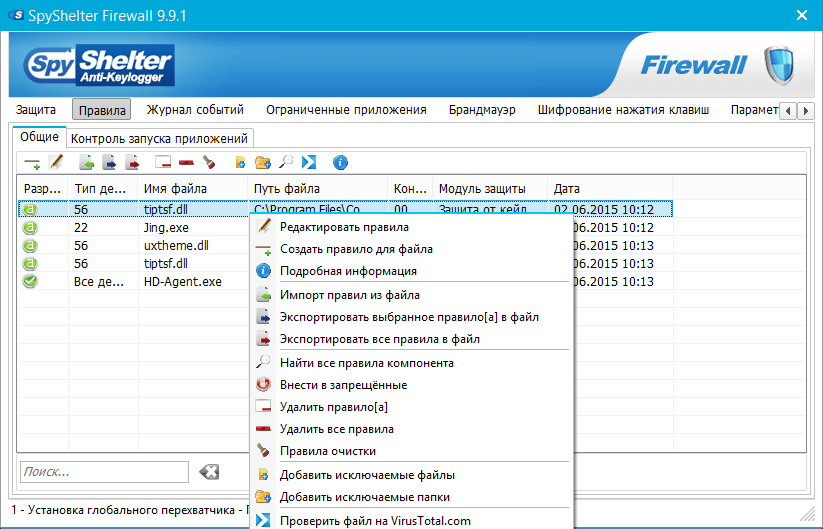Image resolution: width=823 pixels, height=529 pixels.
Task: Sort by the 'Тип де...' column header
Action: click(103, 188)
